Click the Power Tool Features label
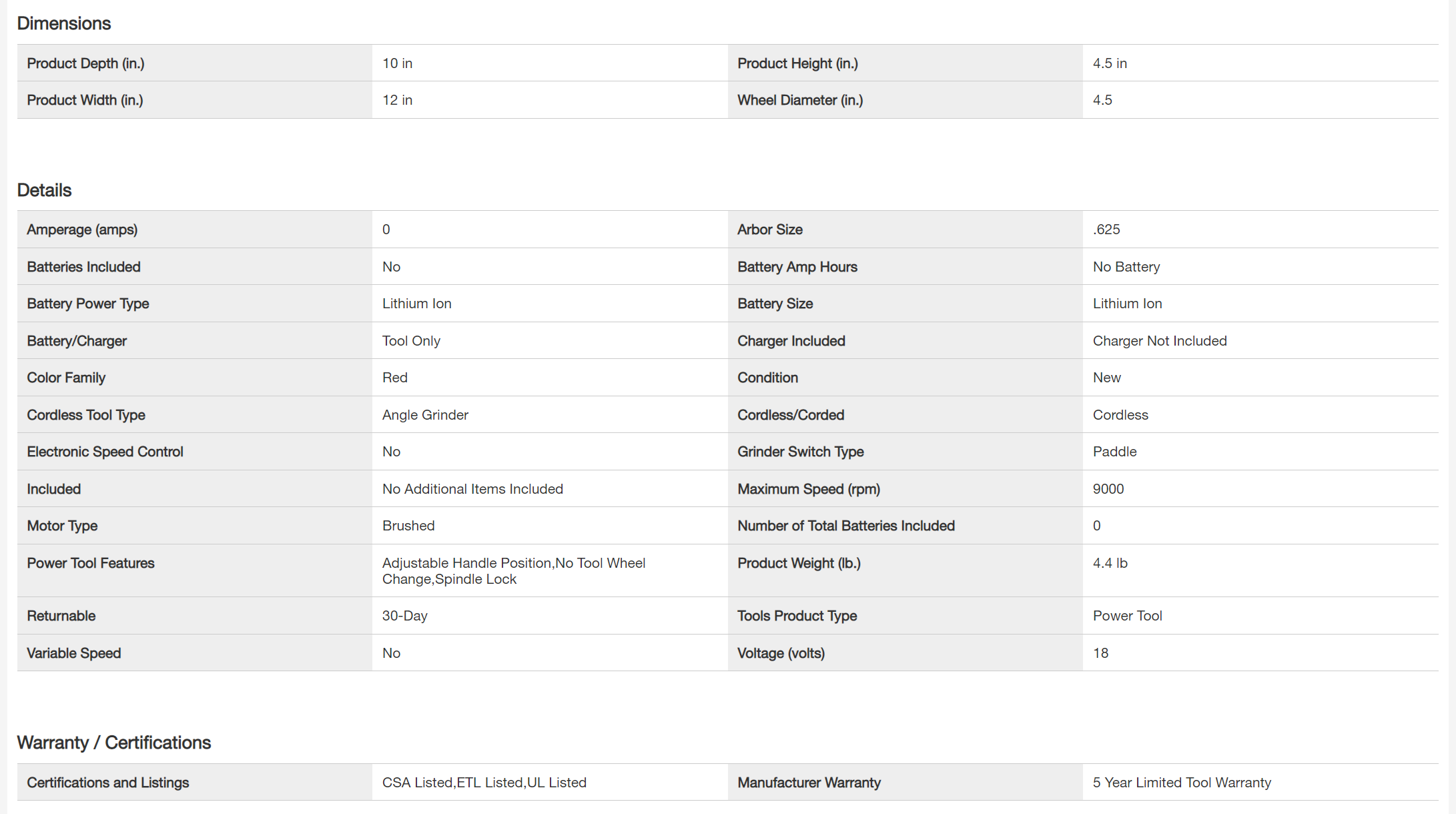Image resolution: width=1456 pixels, height=814 pixels. (91, 563)
